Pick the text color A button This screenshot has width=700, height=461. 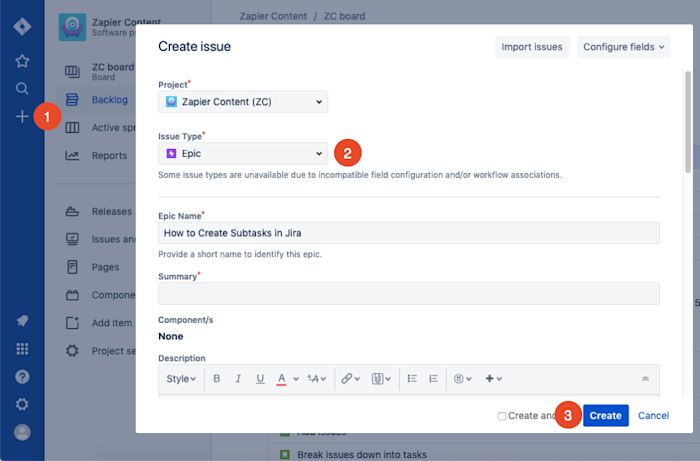(x=281, y=378)
